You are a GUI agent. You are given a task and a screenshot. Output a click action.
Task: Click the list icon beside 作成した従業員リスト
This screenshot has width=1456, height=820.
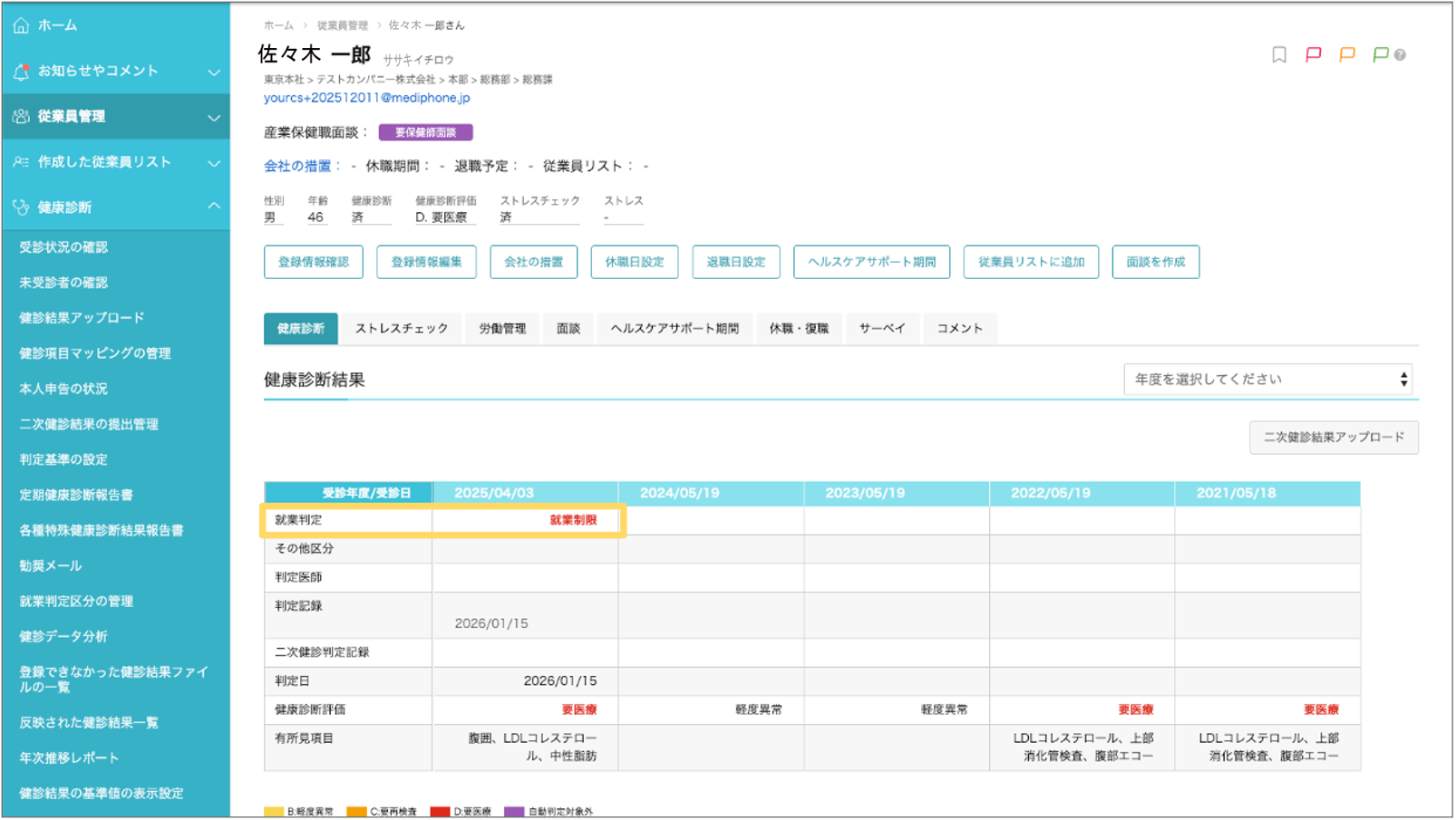tap(21, 161)
